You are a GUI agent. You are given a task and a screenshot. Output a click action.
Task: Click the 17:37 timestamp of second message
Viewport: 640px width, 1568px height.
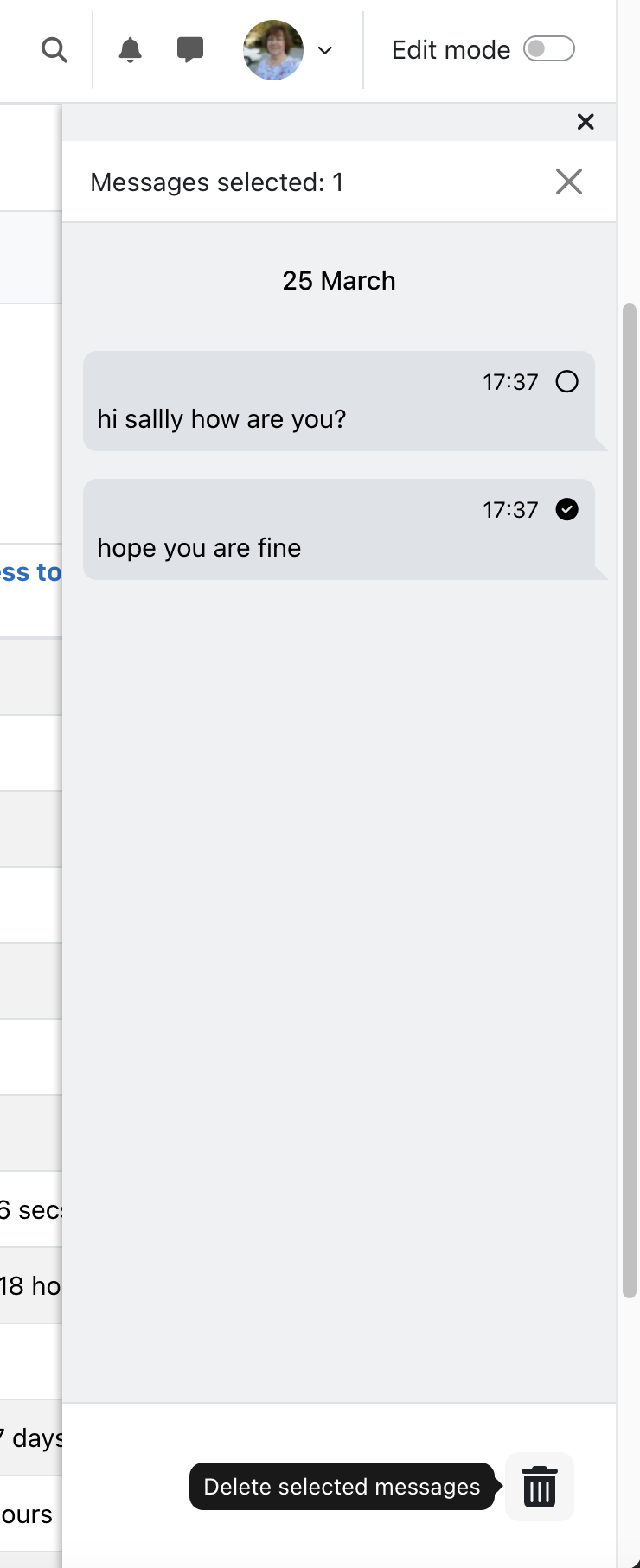(x=510, y=510)
